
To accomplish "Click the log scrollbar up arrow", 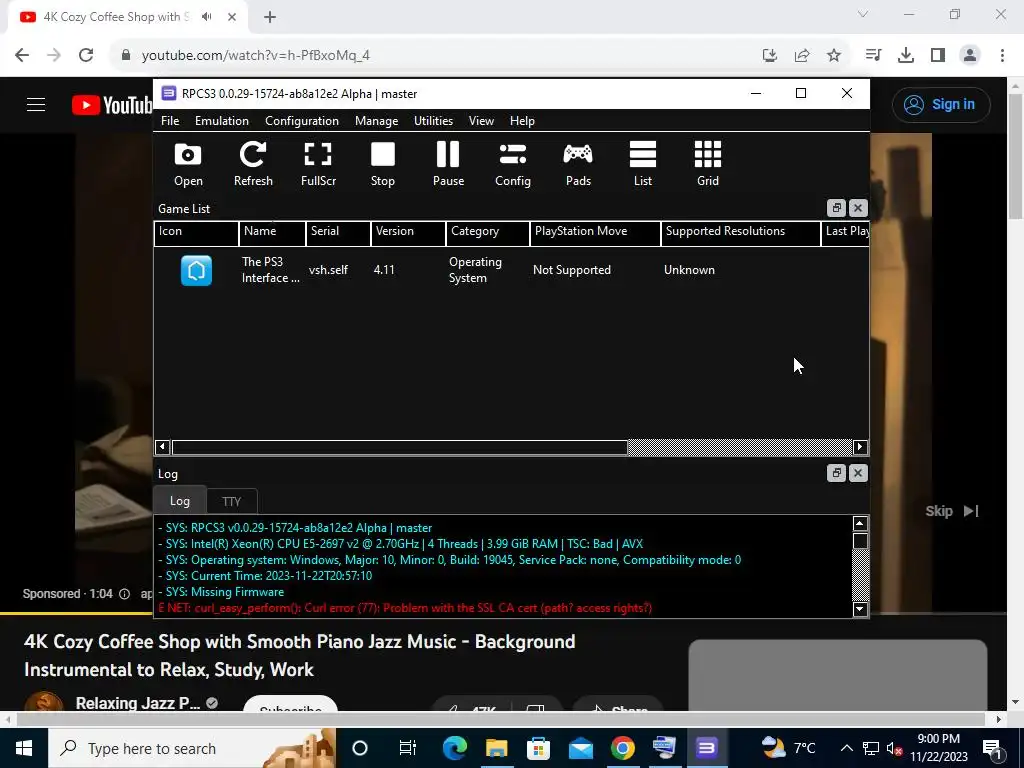I will [x=860, y=524].
